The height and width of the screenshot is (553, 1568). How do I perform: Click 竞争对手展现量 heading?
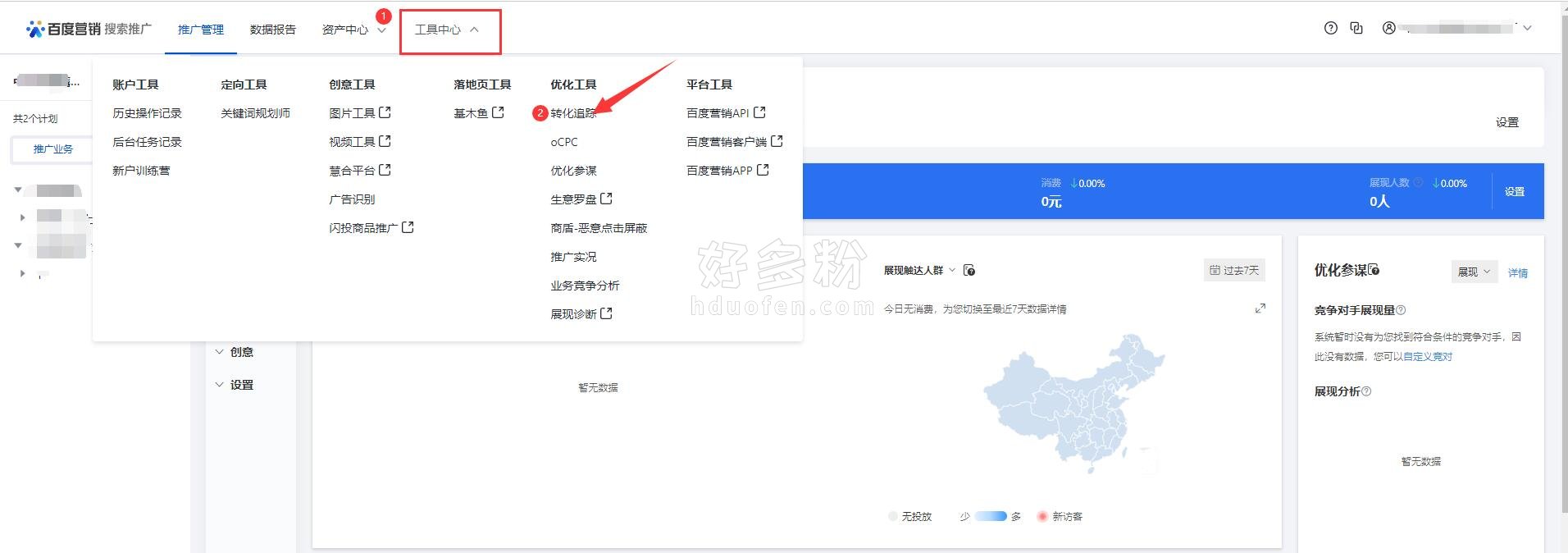[x=1354, y=310]
